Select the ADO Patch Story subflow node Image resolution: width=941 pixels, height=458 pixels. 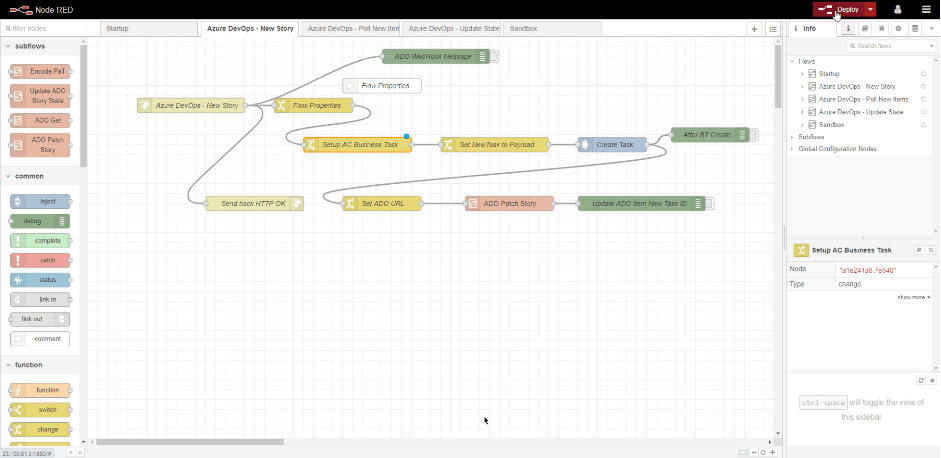[510, 203]
